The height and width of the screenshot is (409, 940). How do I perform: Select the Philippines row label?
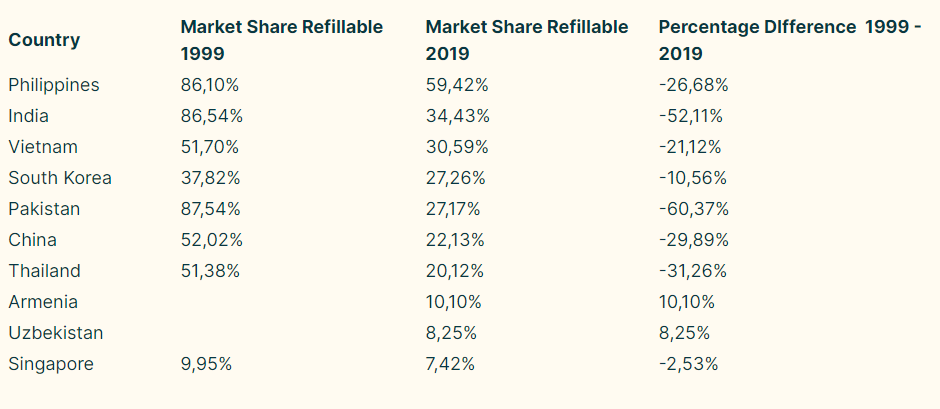(x=54, y=85)
